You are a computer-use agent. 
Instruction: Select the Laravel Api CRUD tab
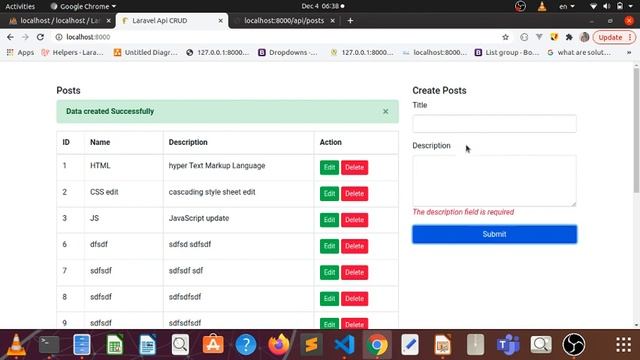point(160,20)
